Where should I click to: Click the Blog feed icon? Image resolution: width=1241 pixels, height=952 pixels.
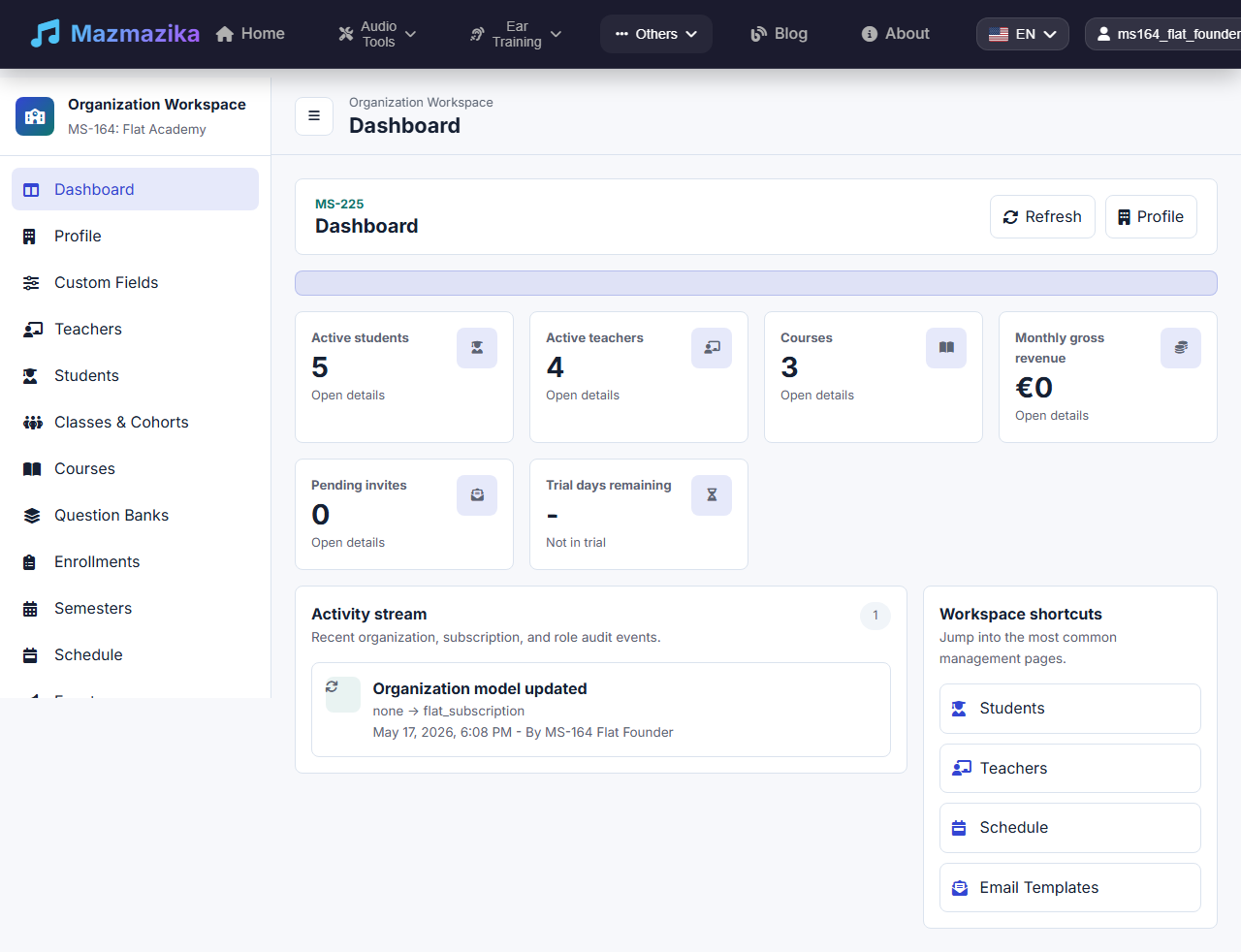tap(759, 34)
